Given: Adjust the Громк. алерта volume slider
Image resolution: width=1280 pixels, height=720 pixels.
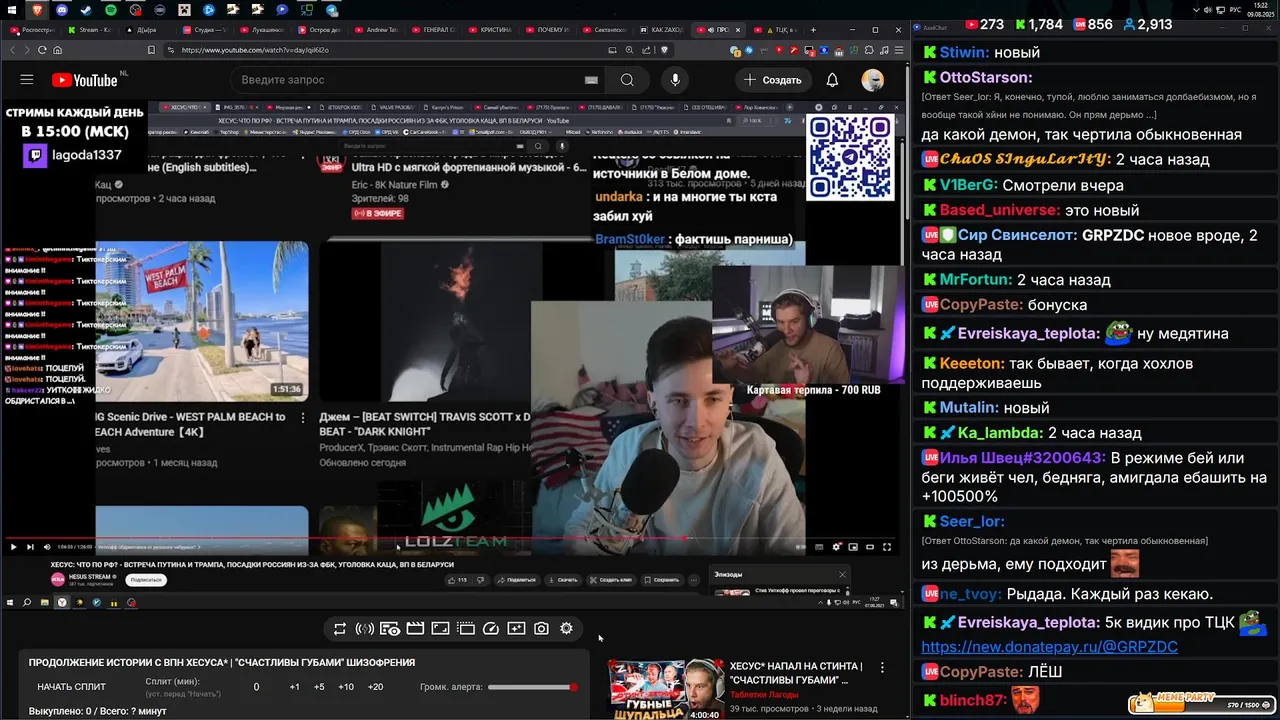Looking at the screenshot, I should pos(533,687).
